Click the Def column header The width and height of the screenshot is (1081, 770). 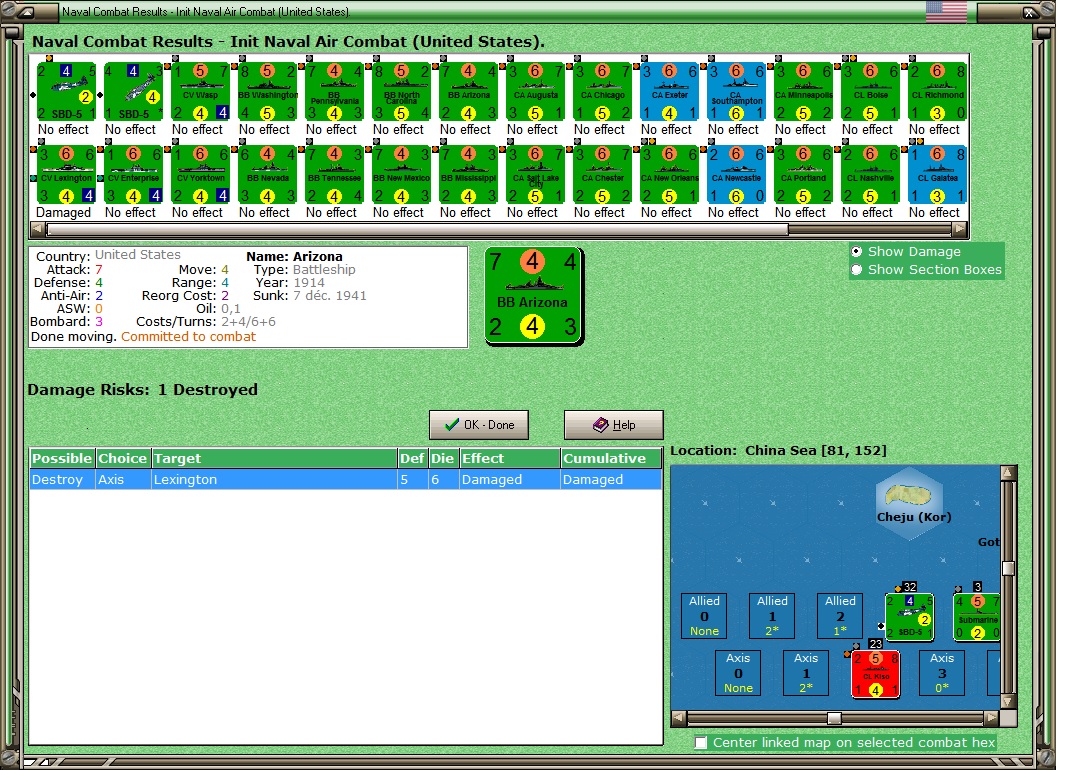pyautogui.click(x=412, y=458)
